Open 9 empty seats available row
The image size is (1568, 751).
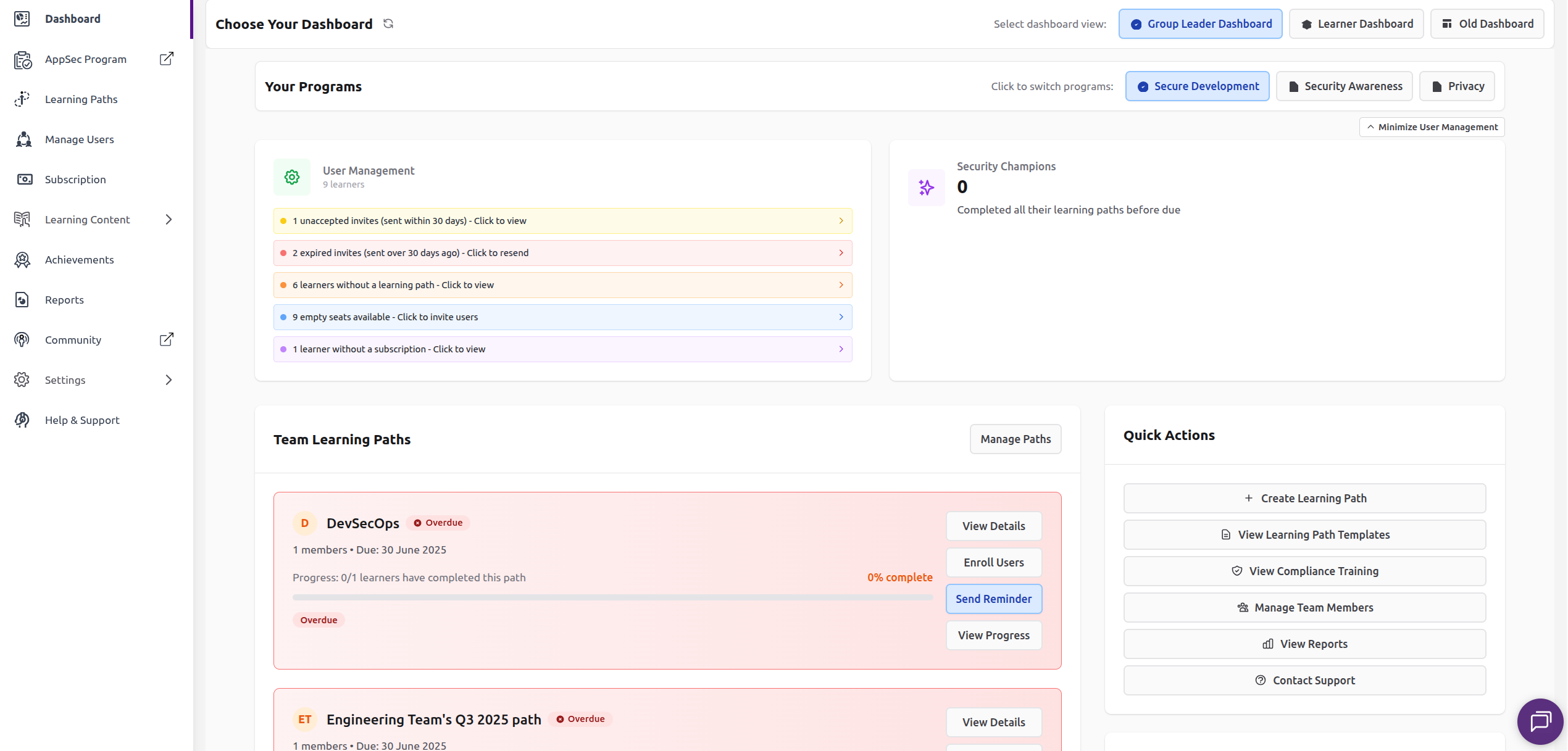(562, 317)
